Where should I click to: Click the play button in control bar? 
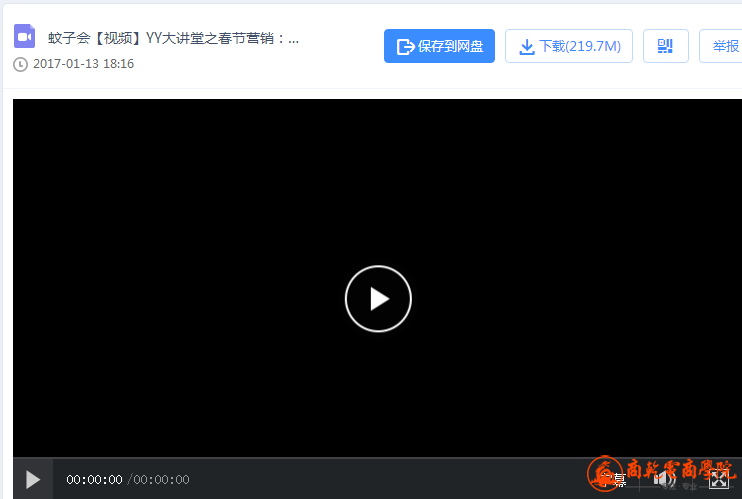click(x=33, y=480)
